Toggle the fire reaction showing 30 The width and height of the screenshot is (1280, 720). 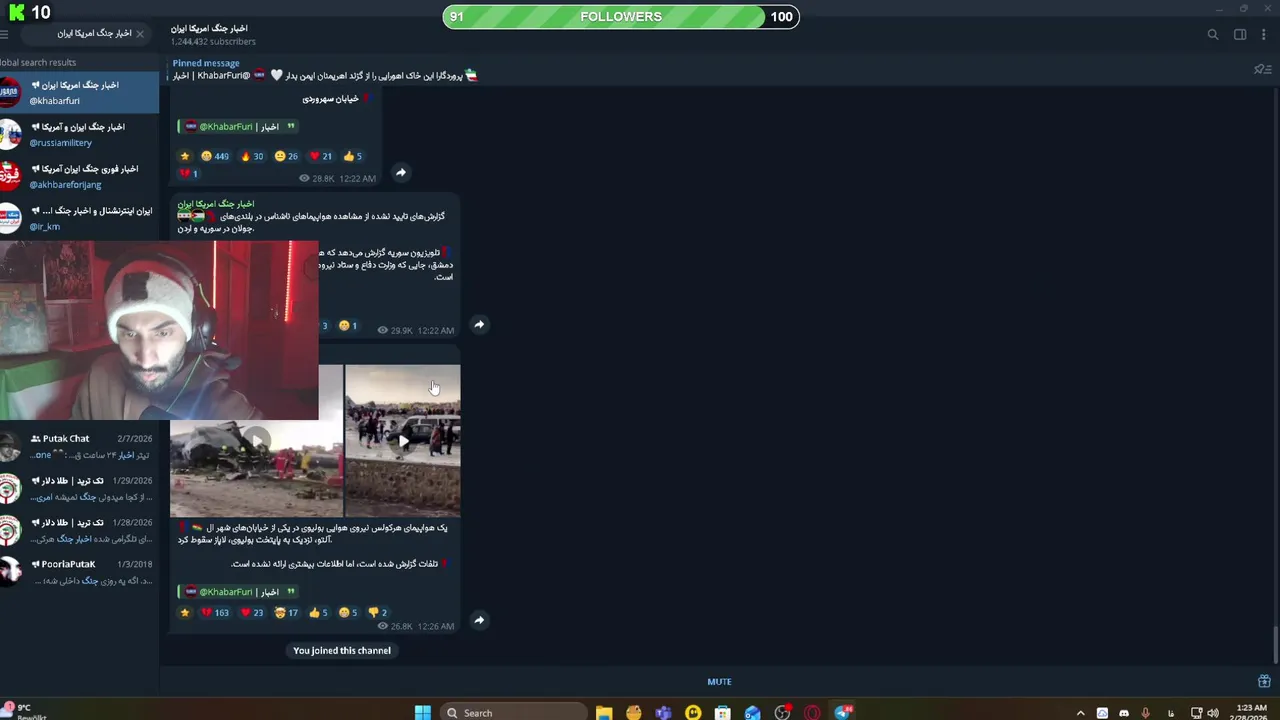[x=252, y=156]
